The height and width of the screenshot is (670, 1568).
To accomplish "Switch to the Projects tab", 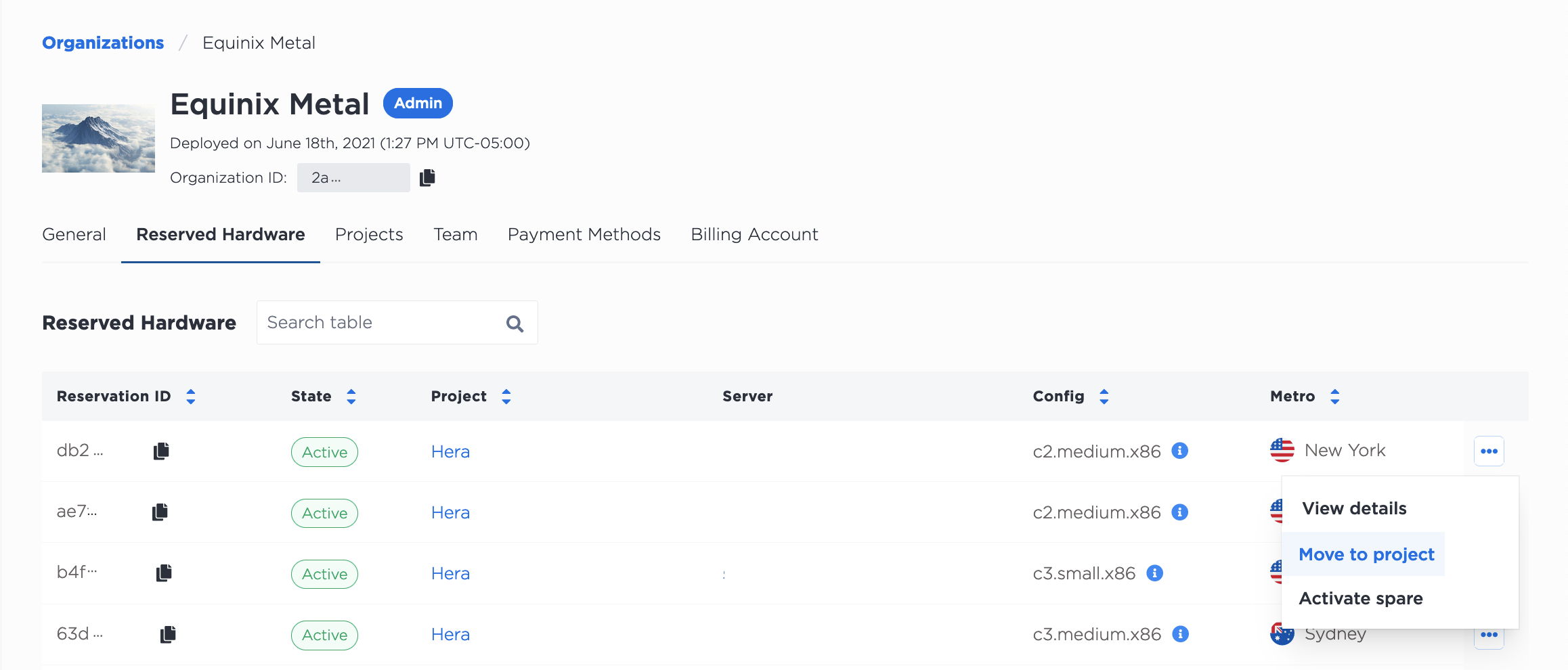I will pyautogui.click(x=369, y=234).
